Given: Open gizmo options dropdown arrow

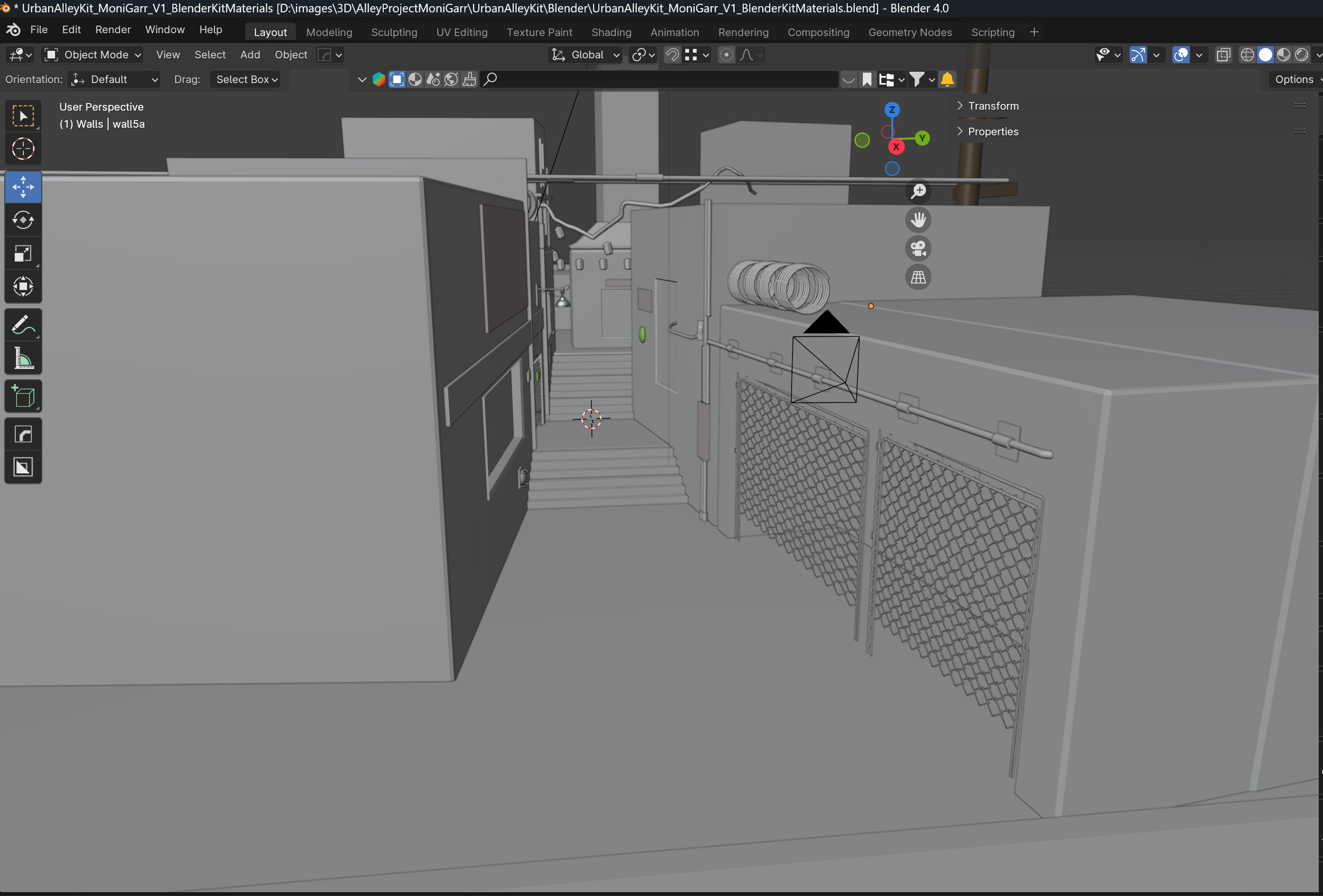Looking at the screenshot, I should coord(1156,55).
